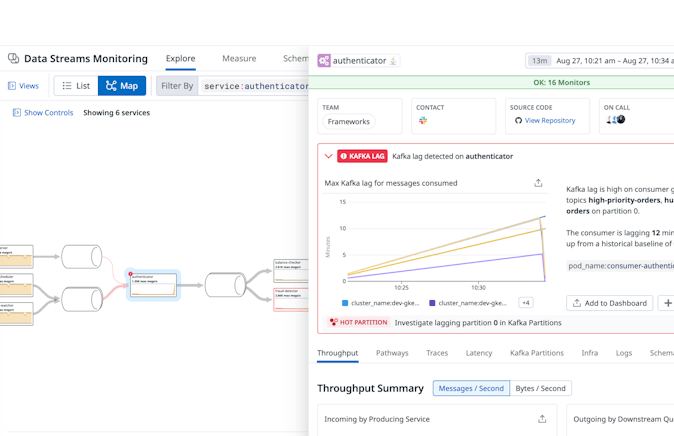Click the blue cluster_name legend swatch
The image size is (674, 436).
(345, 303)
